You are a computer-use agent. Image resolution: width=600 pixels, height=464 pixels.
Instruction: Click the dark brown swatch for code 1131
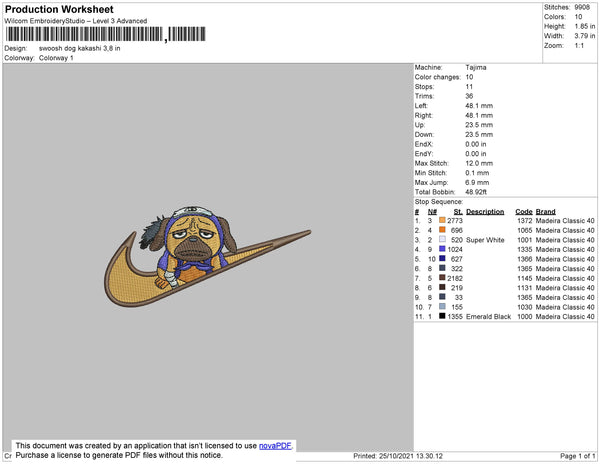tap(442, 287)
